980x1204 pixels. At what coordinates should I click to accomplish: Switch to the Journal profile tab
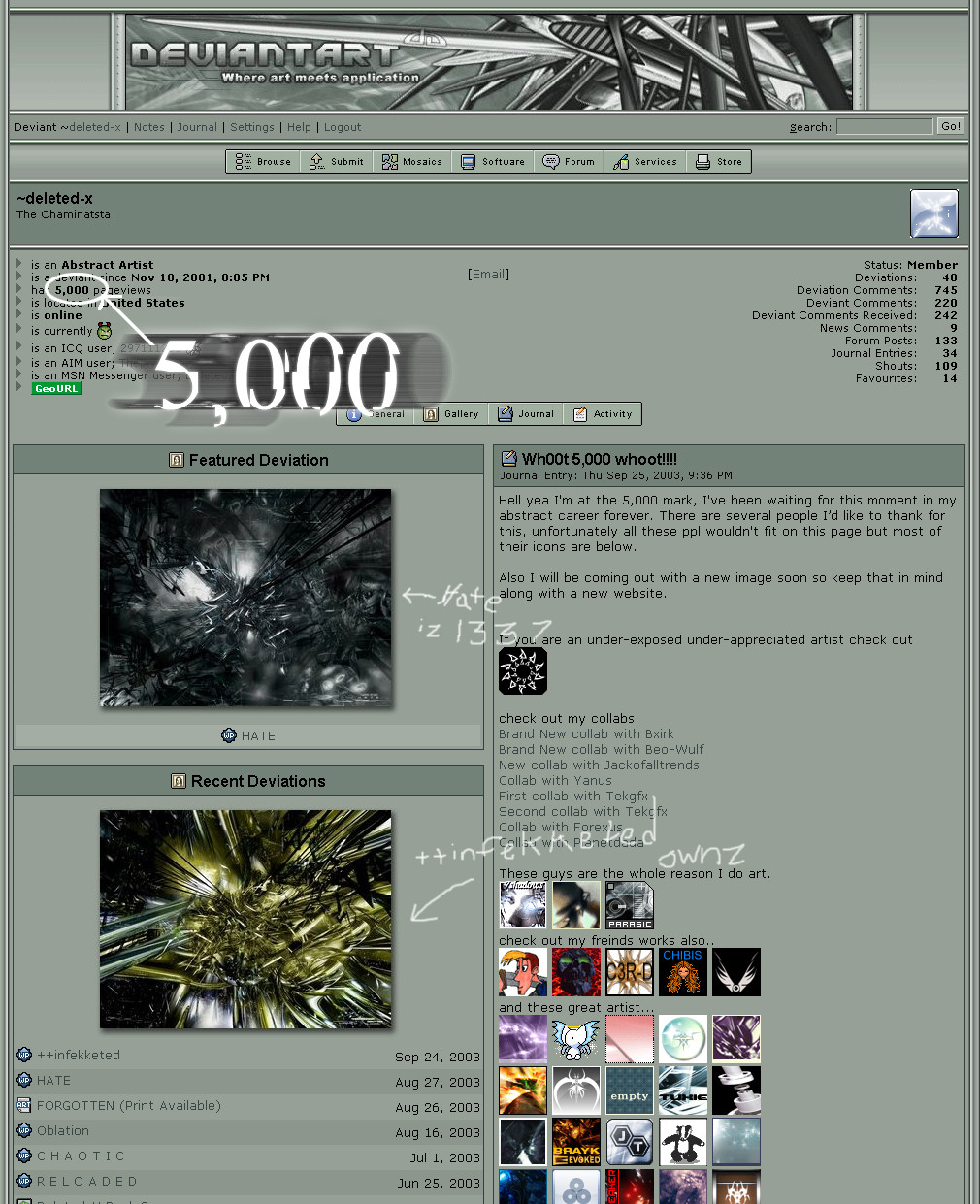click(526, 414)
